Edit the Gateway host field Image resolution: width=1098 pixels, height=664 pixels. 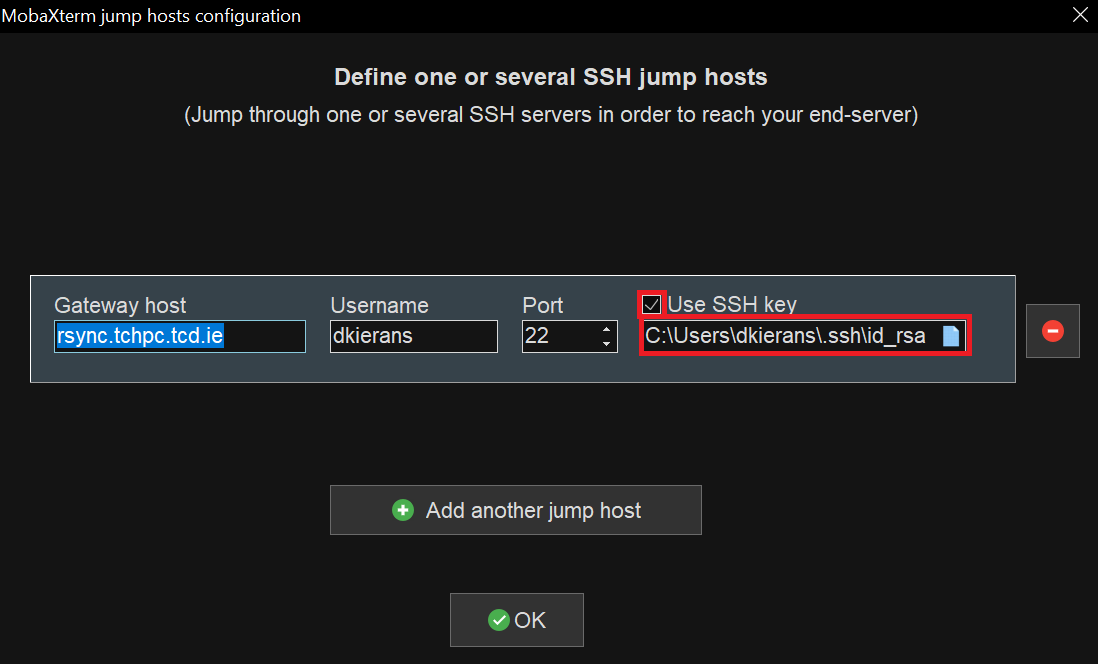(180, 336)
